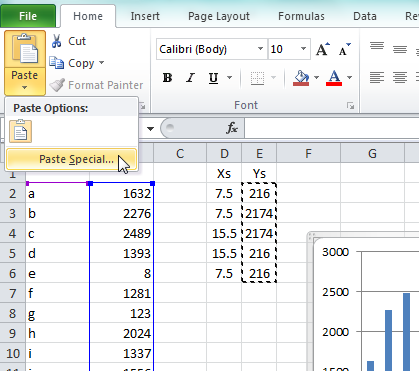Switch to the Formulas tab
The width and height of the screenshot is (419, 371).
pos(301,16)
